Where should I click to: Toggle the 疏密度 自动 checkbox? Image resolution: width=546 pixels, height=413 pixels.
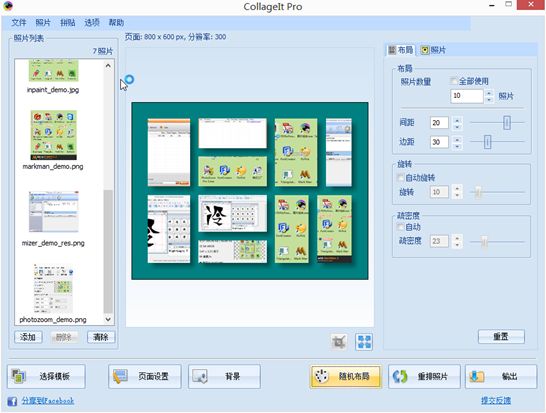[x=400, y=227]
